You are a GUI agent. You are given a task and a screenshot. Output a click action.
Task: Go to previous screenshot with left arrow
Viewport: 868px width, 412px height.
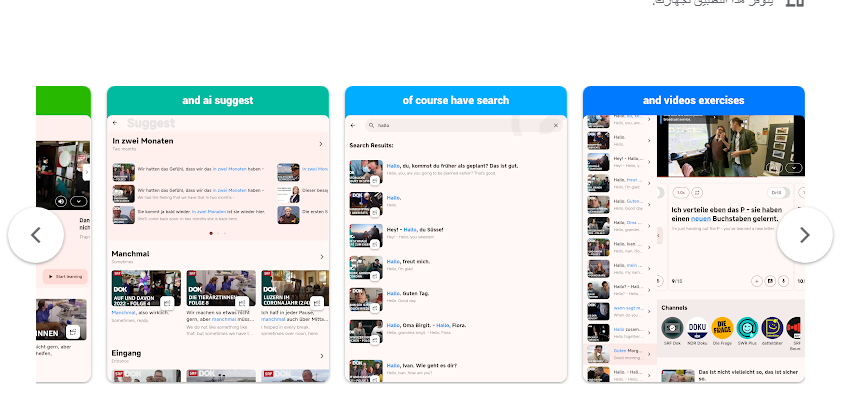click(36, 235)
